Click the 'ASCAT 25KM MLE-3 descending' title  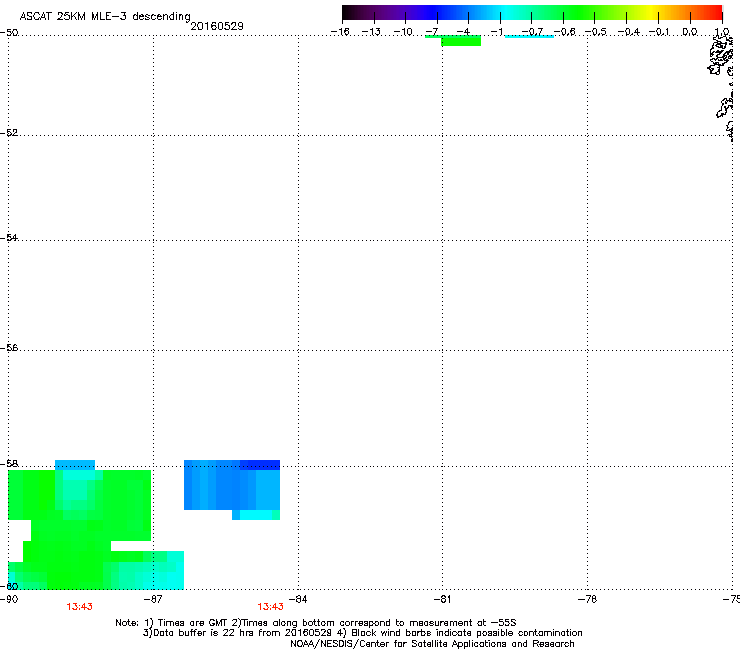(x=105, y=16)
